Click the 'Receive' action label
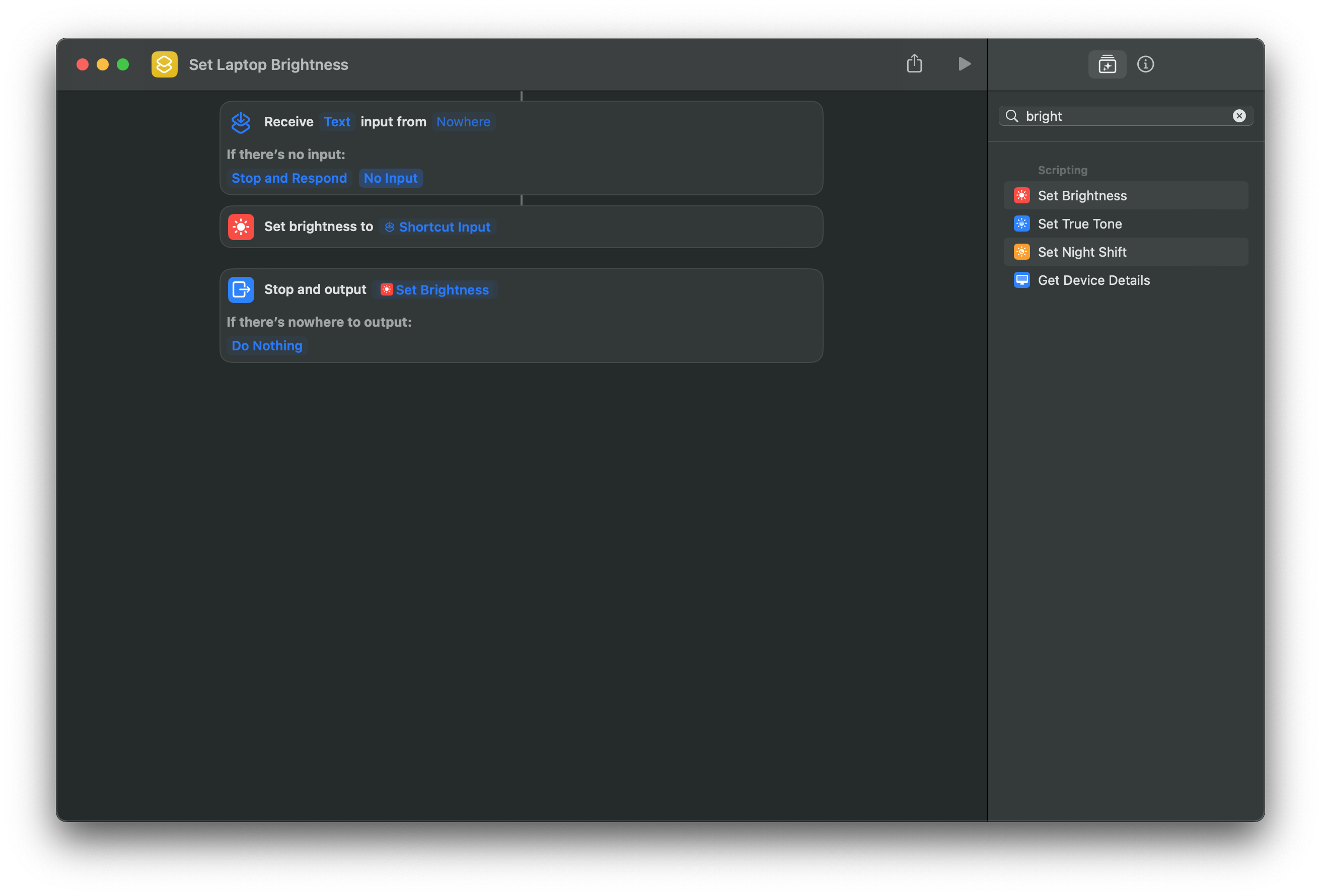Screen dimensions: 1321x896 (x=289, y=122)
